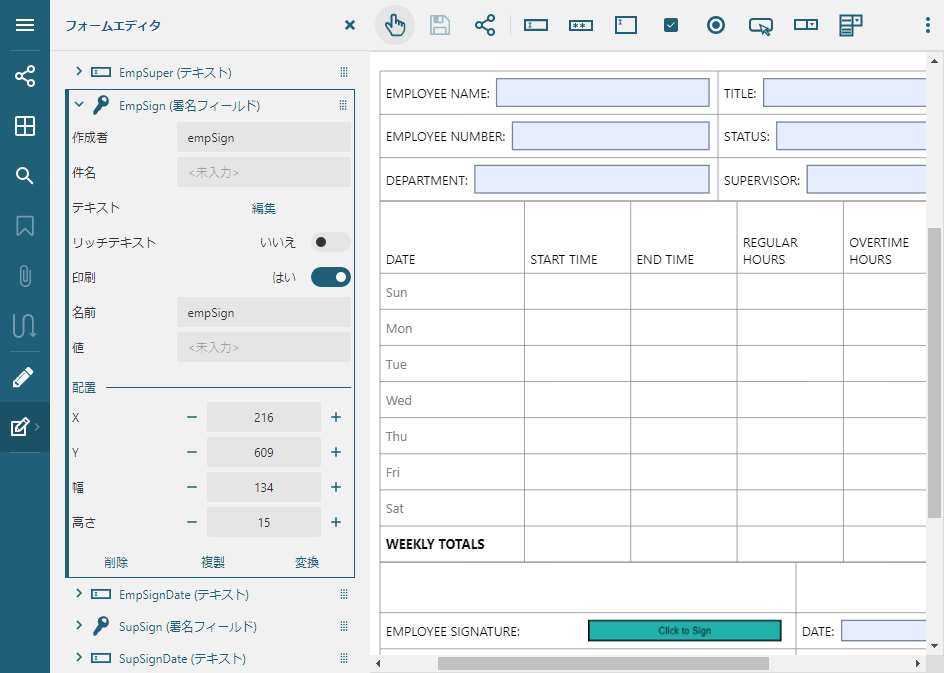Click the 名前 input field
The image size is (944, 673).
tap(264, 312)
